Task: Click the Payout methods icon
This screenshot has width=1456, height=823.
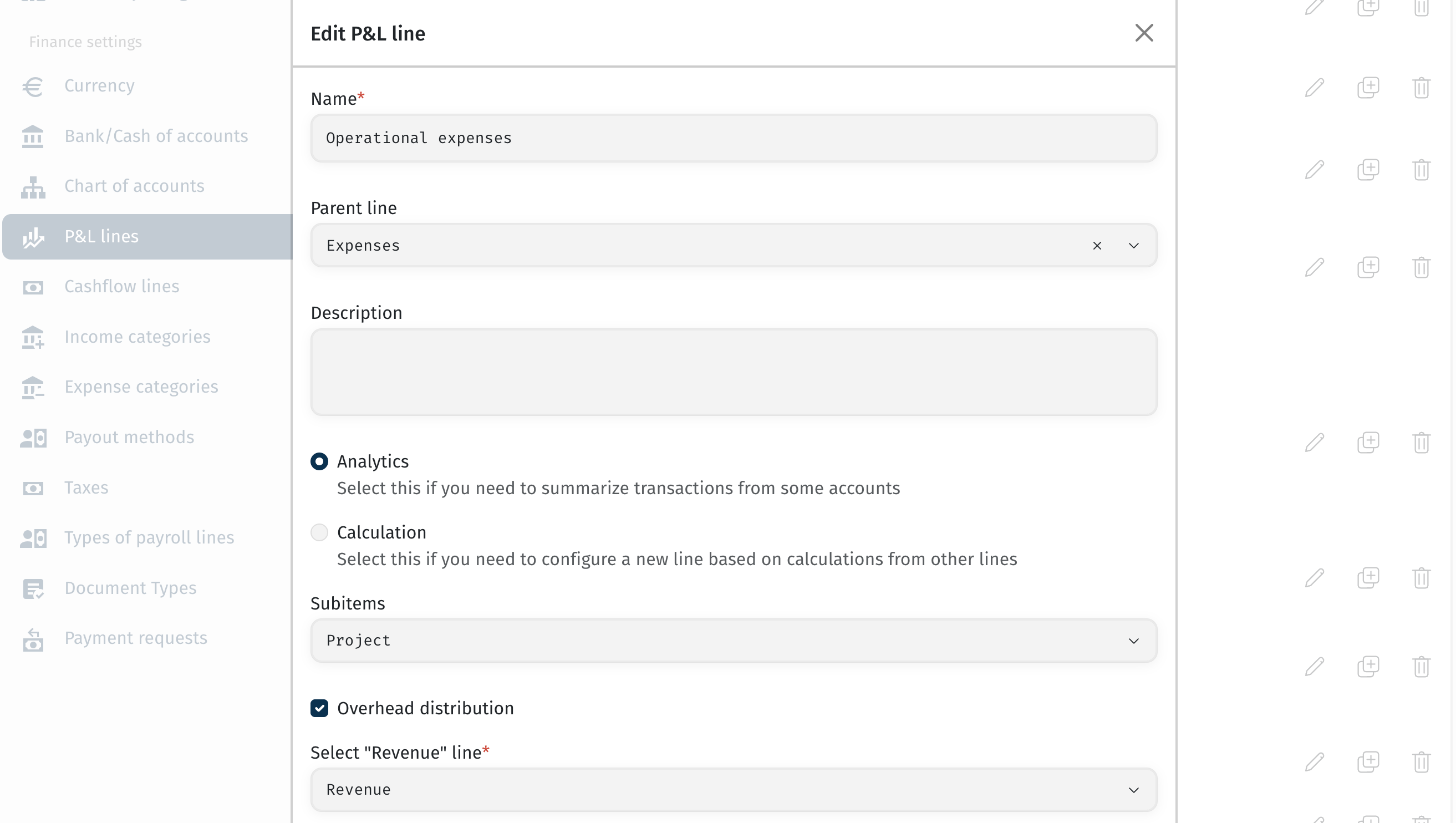Action: click(x=33, y=438)
